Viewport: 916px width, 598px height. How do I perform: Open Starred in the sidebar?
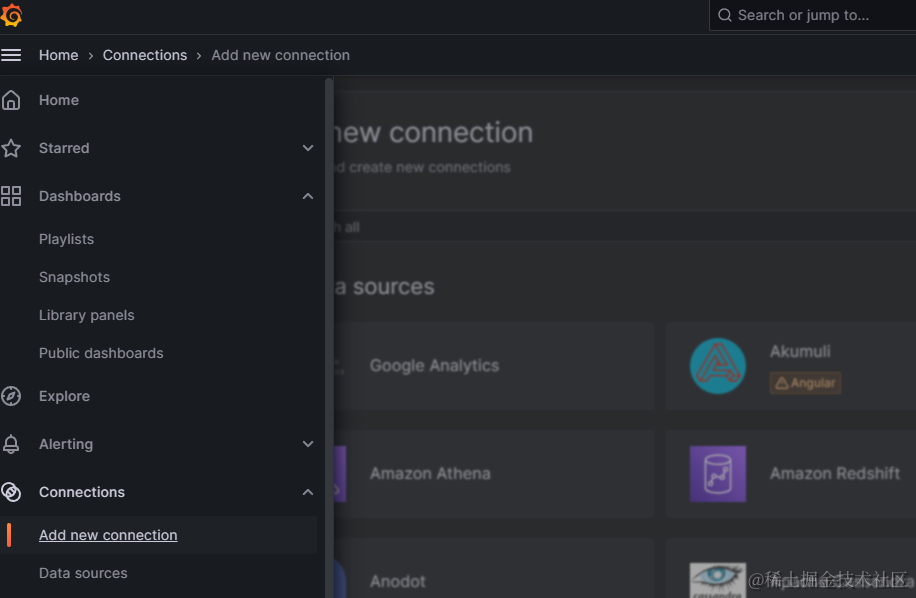pyautogui.click(x=64, y=148)
